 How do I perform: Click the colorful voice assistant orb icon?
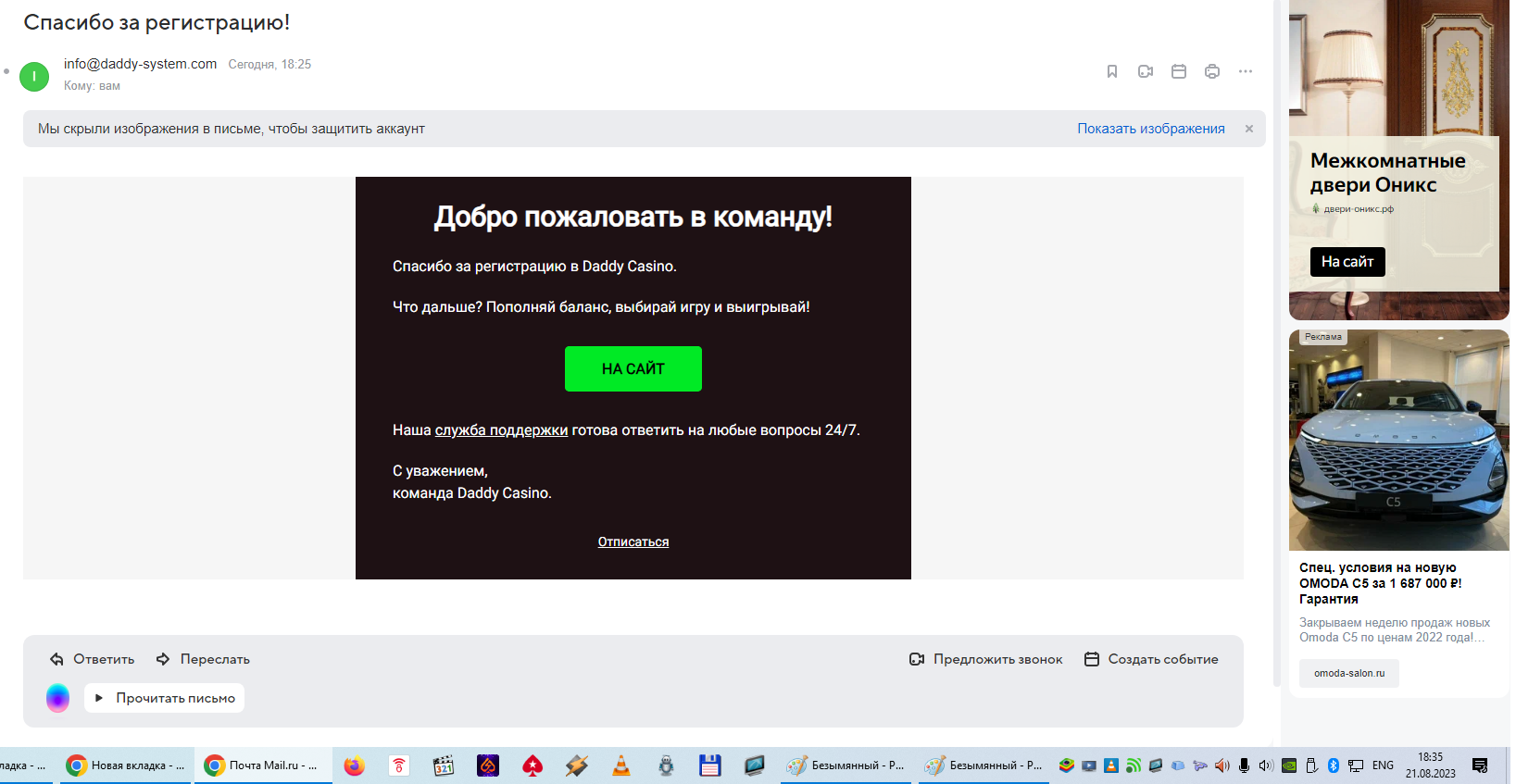(x=58, y=698)
